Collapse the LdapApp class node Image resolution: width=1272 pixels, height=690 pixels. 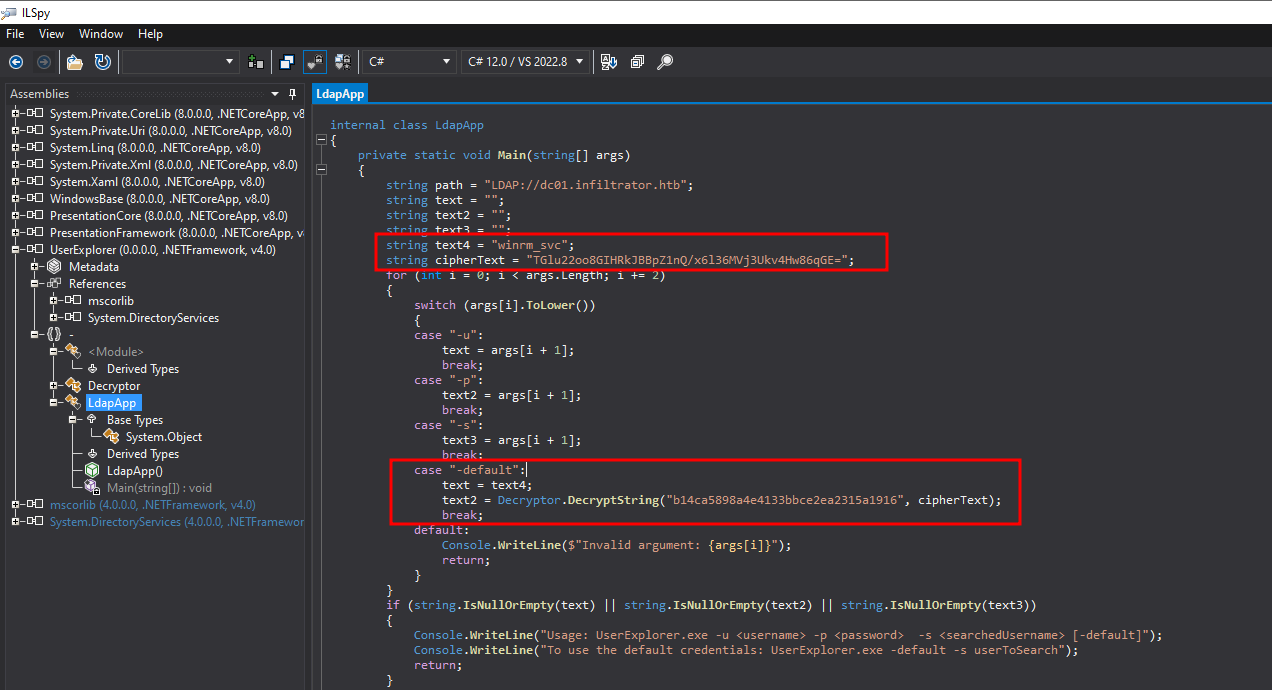(54, 402)
